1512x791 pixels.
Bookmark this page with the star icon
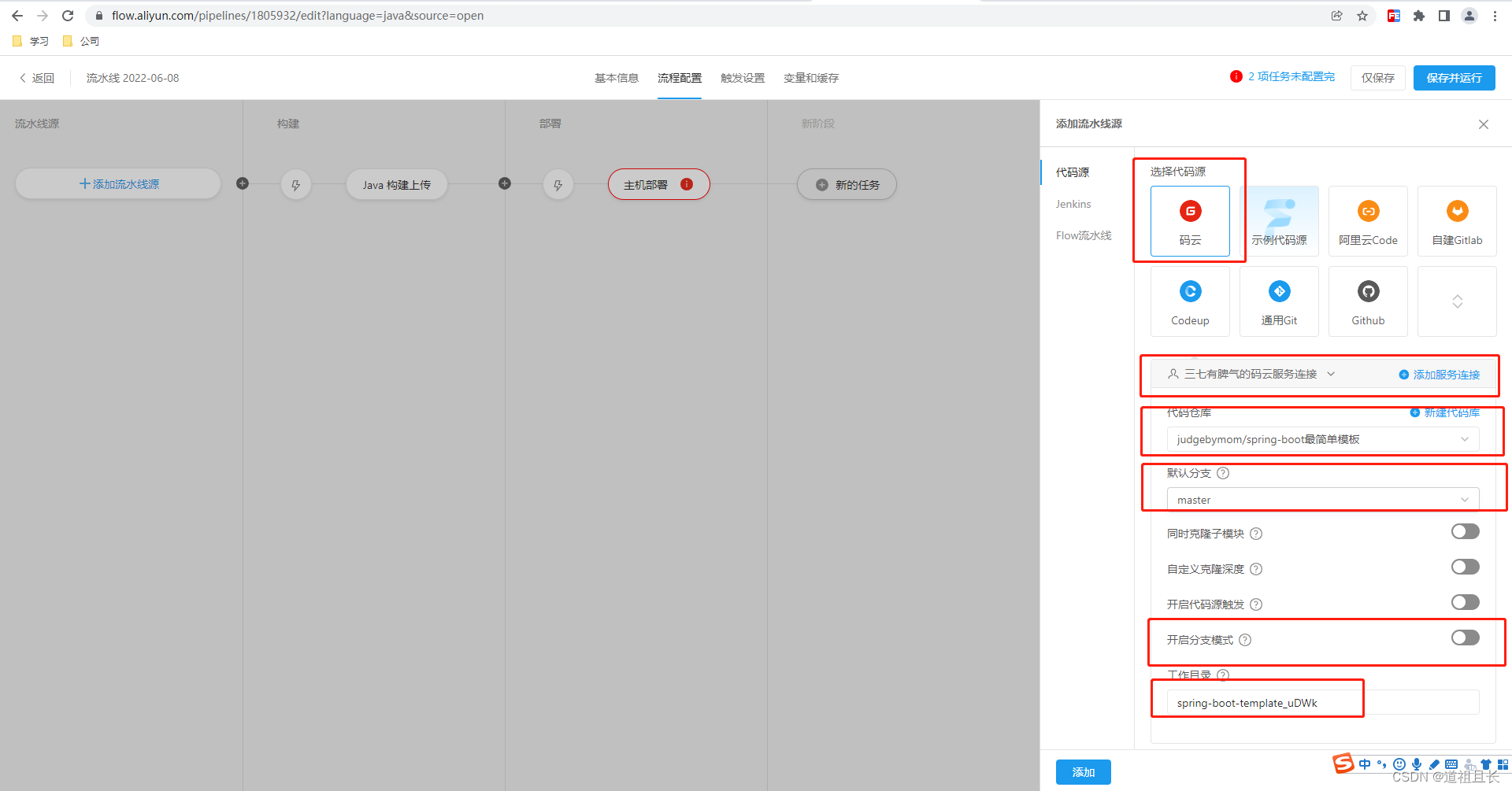click(x=1362, y=16)
